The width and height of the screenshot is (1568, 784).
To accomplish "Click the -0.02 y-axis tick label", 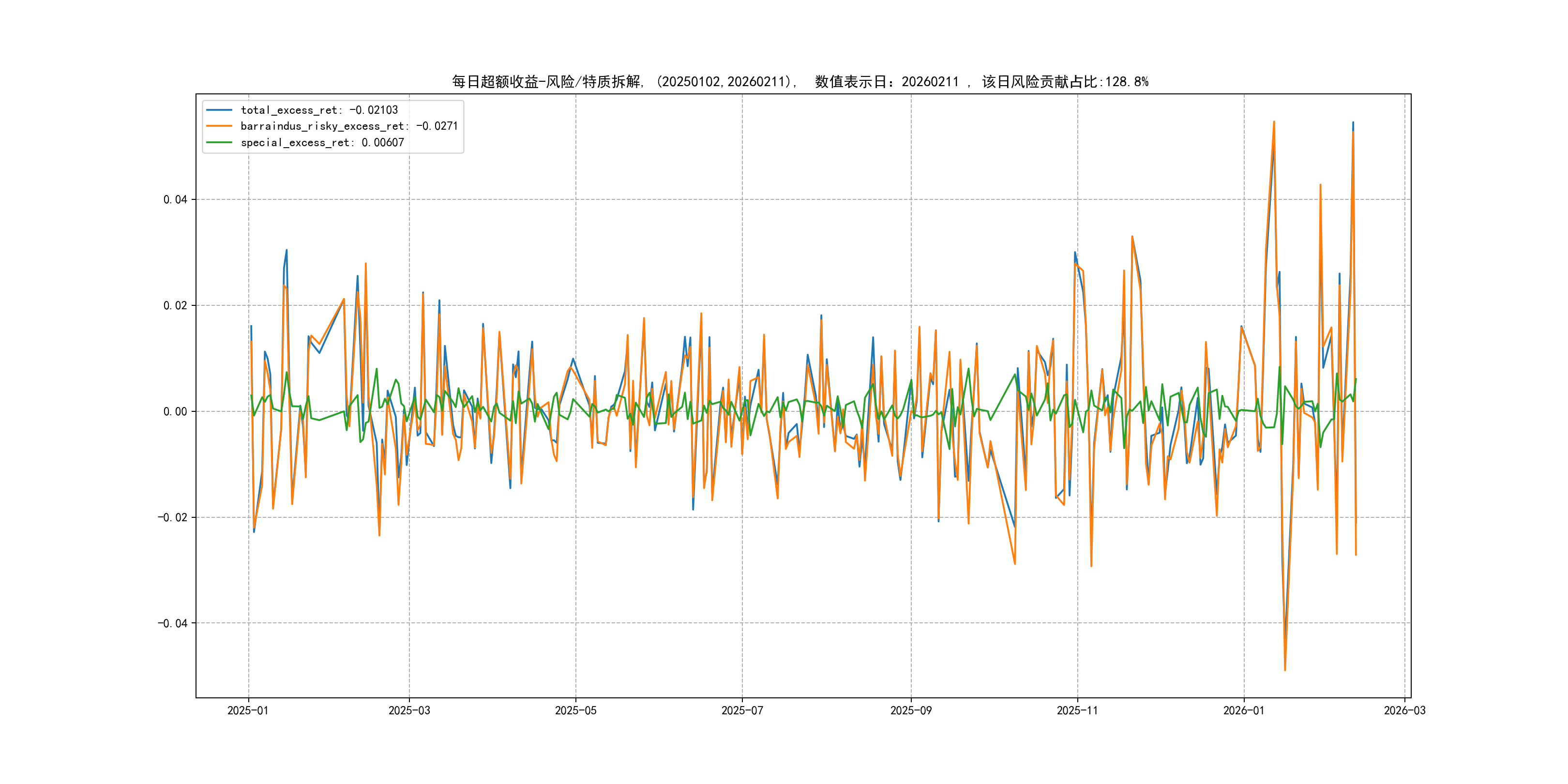I will tap(172, 517).
